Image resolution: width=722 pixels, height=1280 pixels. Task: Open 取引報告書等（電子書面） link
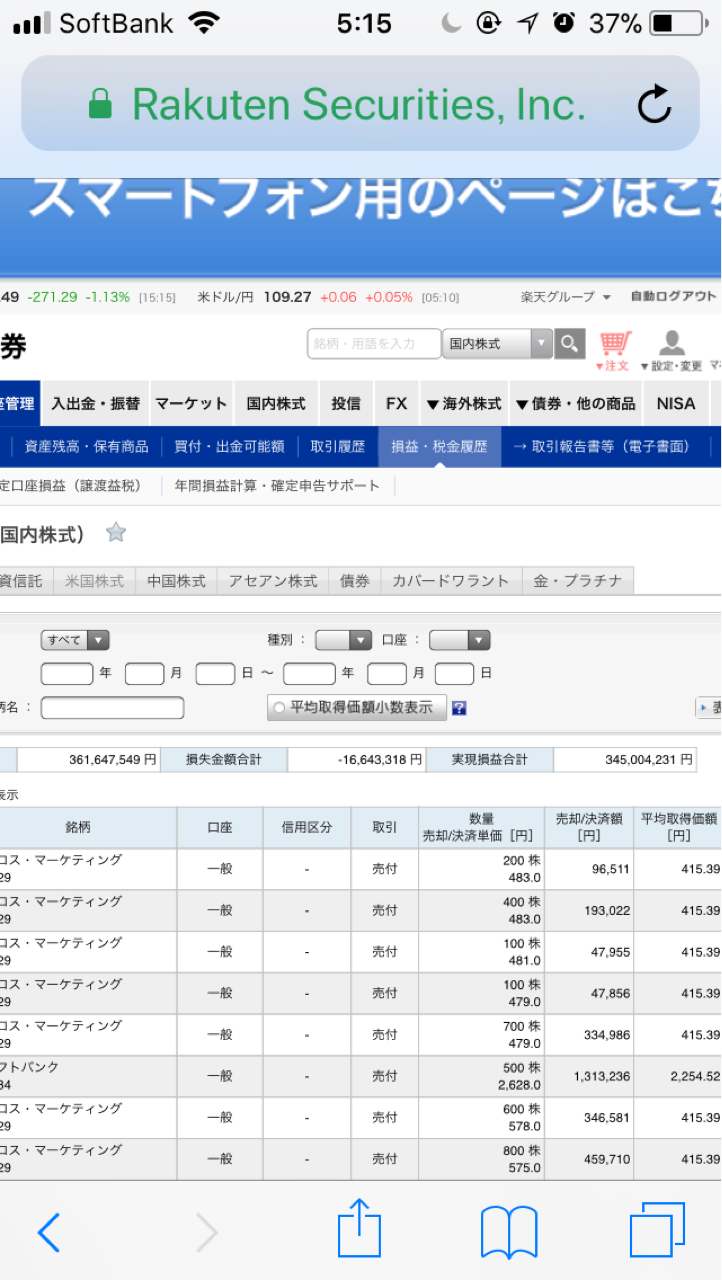[601, 447]
